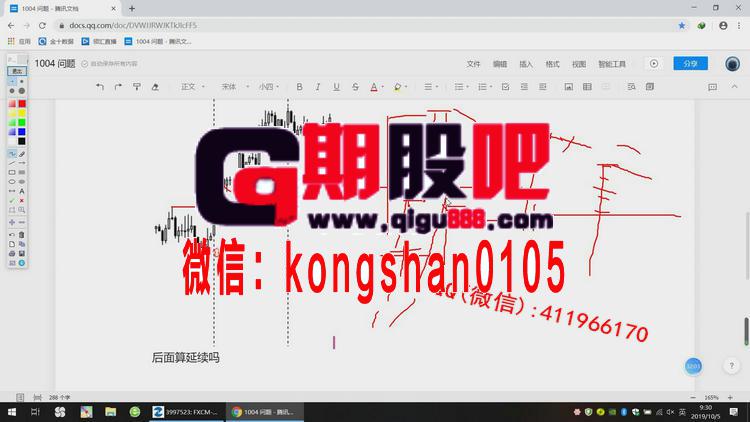Click the docs.qq.com address bar
Screen dimensions: 750x422
pos(364,25)
